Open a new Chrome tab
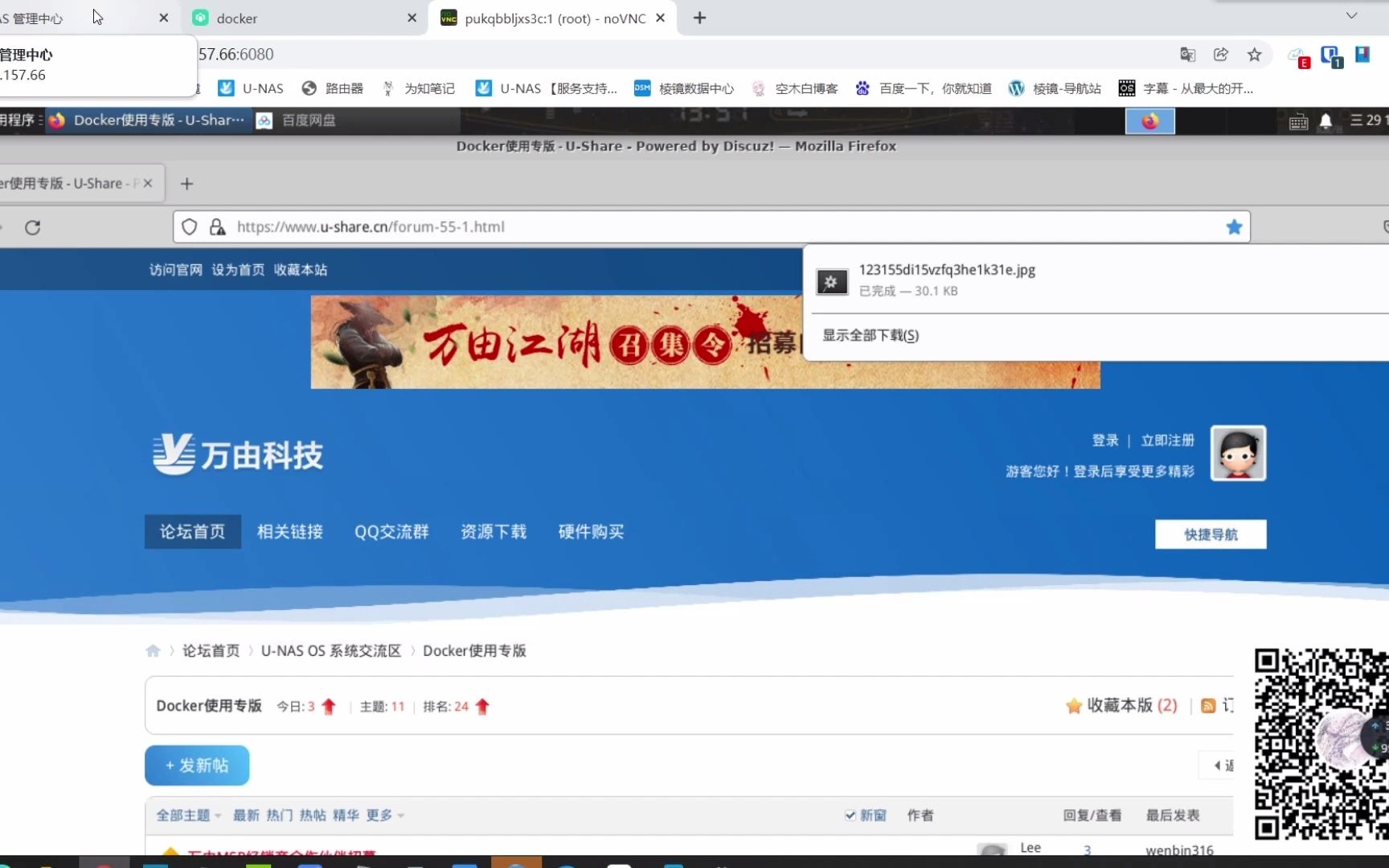1389x868 pixels. click(x=699, y=18)
